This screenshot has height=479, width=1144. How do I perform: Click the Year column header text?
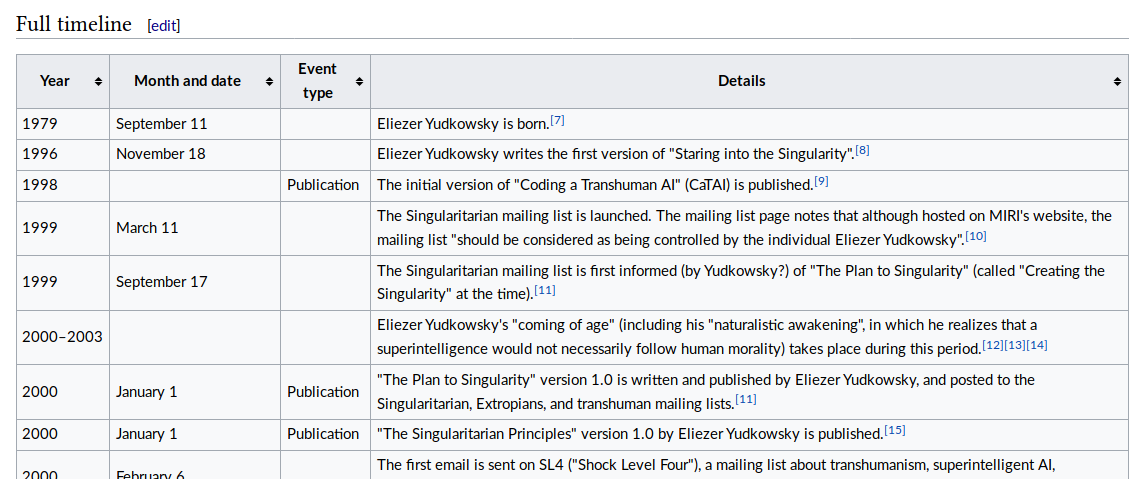(x=55, y=81)
